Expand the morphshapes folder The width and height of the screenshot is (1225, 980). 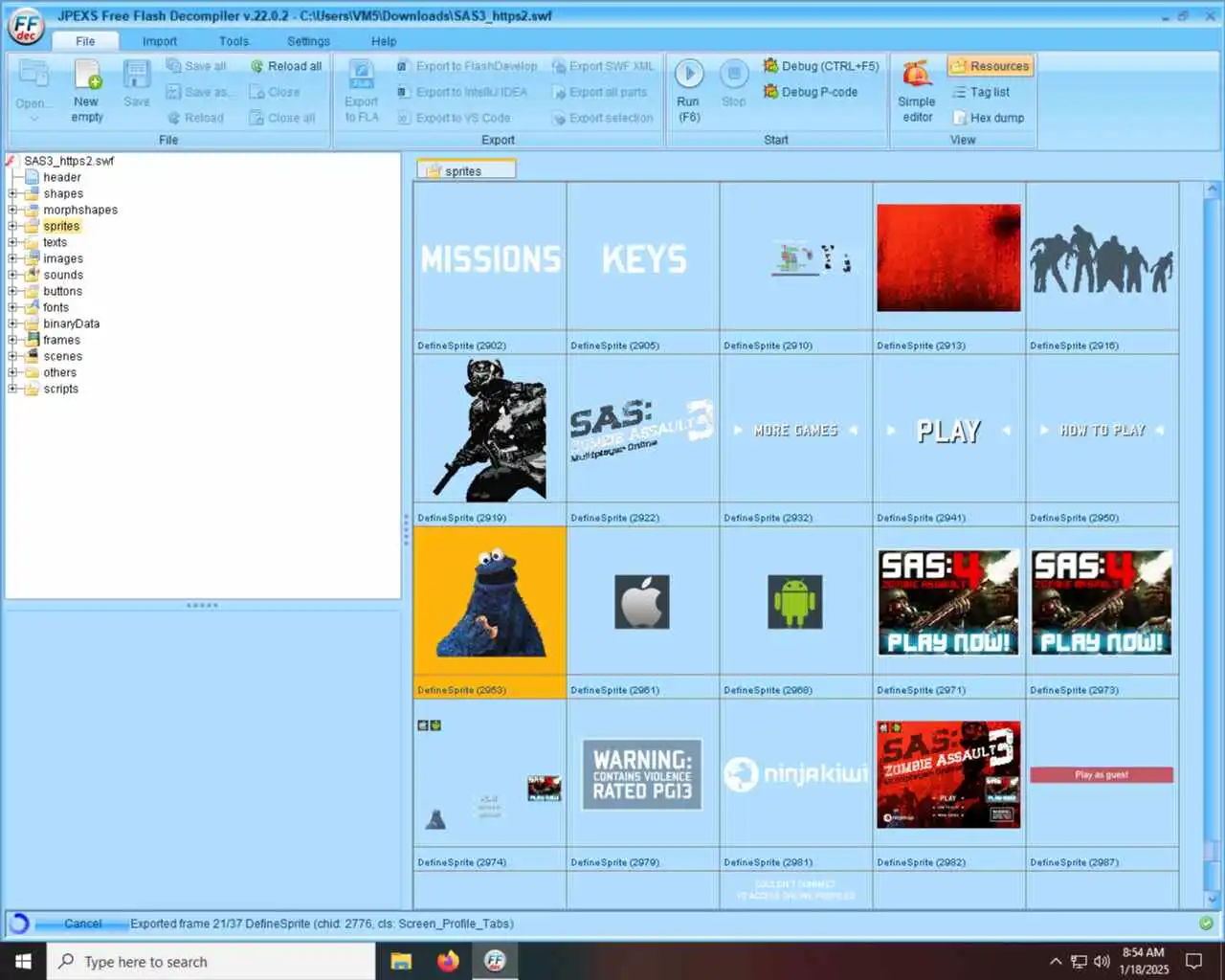click(12, 210)
